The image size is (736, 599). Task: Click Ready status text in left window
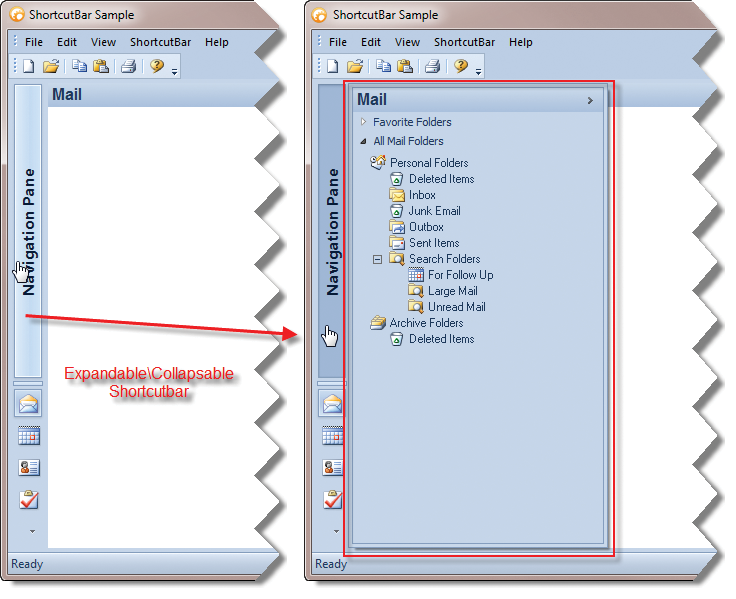pyautogui.click(x=27, y=564)
